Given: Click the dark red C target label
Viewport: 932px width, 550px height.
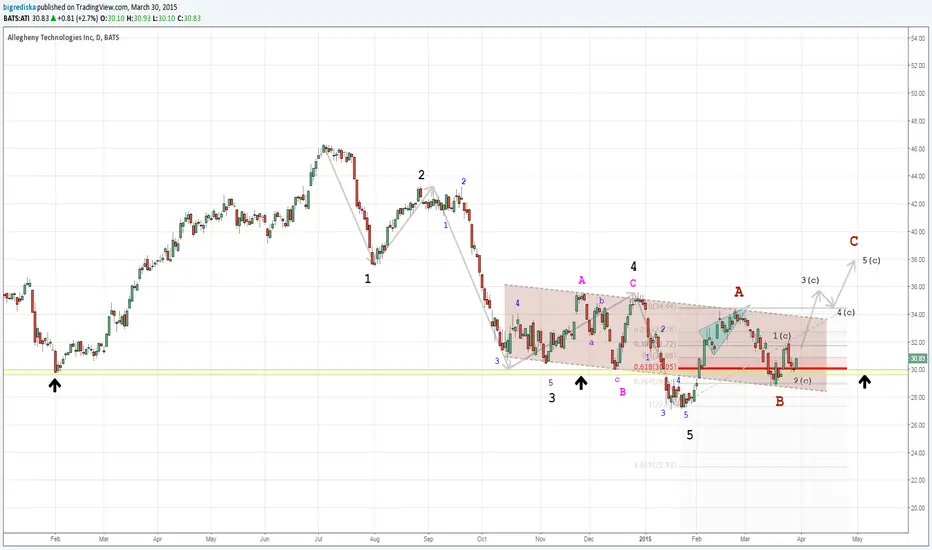Looking at the screenshot, I should click(854, 241).
